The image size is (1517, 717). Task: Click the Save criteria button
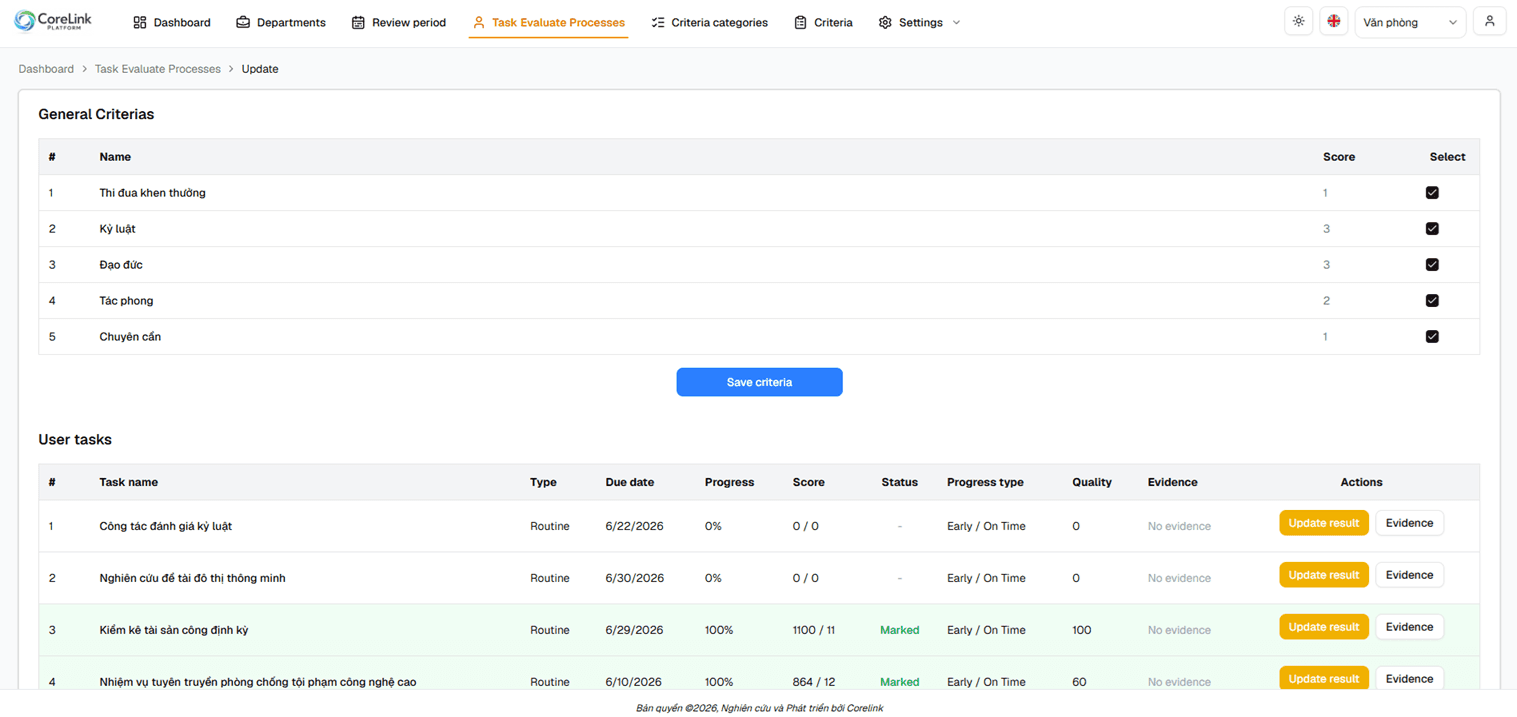tap(759, 382)
